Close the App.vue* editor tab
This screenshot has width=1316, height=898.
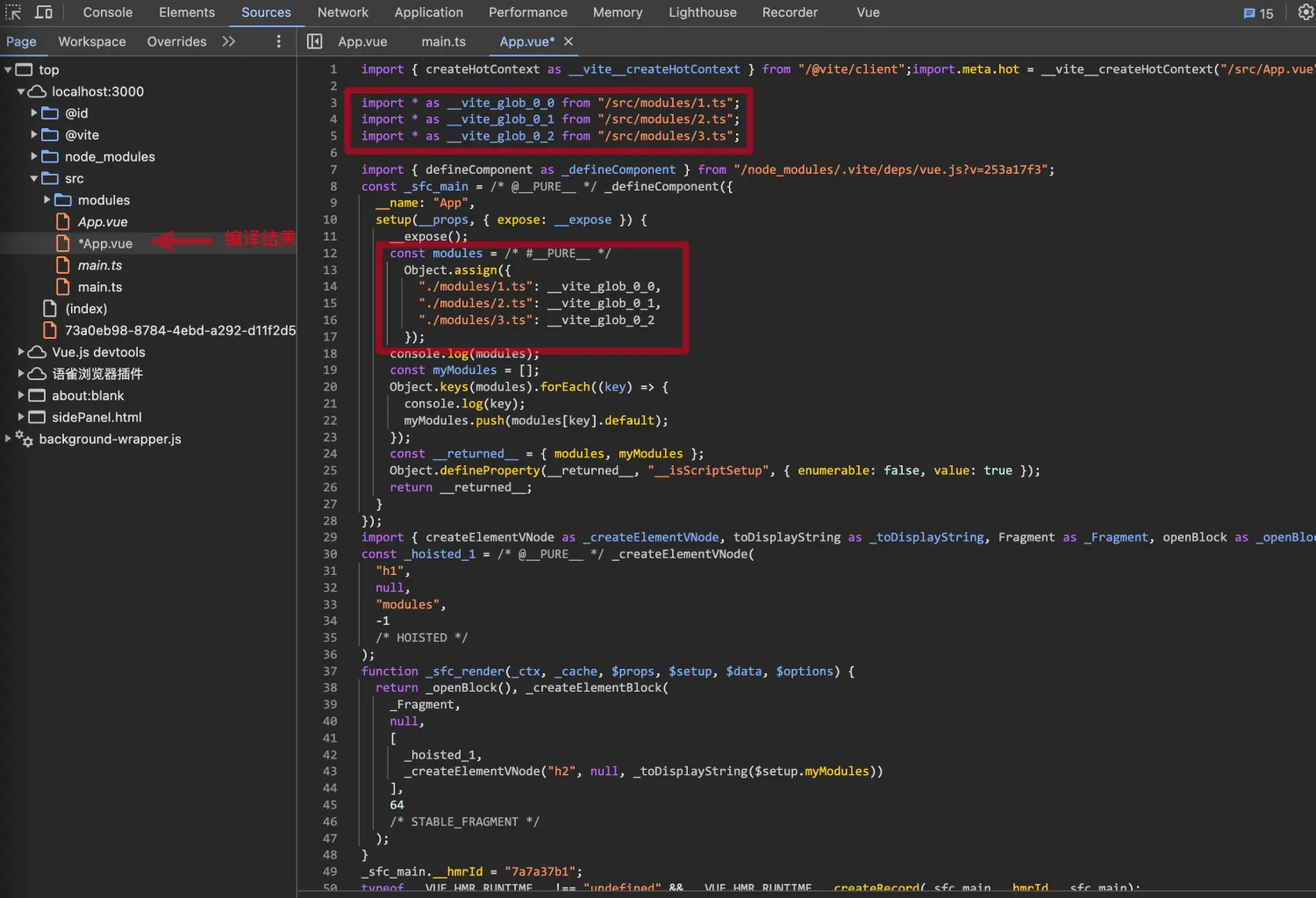(x=569, y=41)
